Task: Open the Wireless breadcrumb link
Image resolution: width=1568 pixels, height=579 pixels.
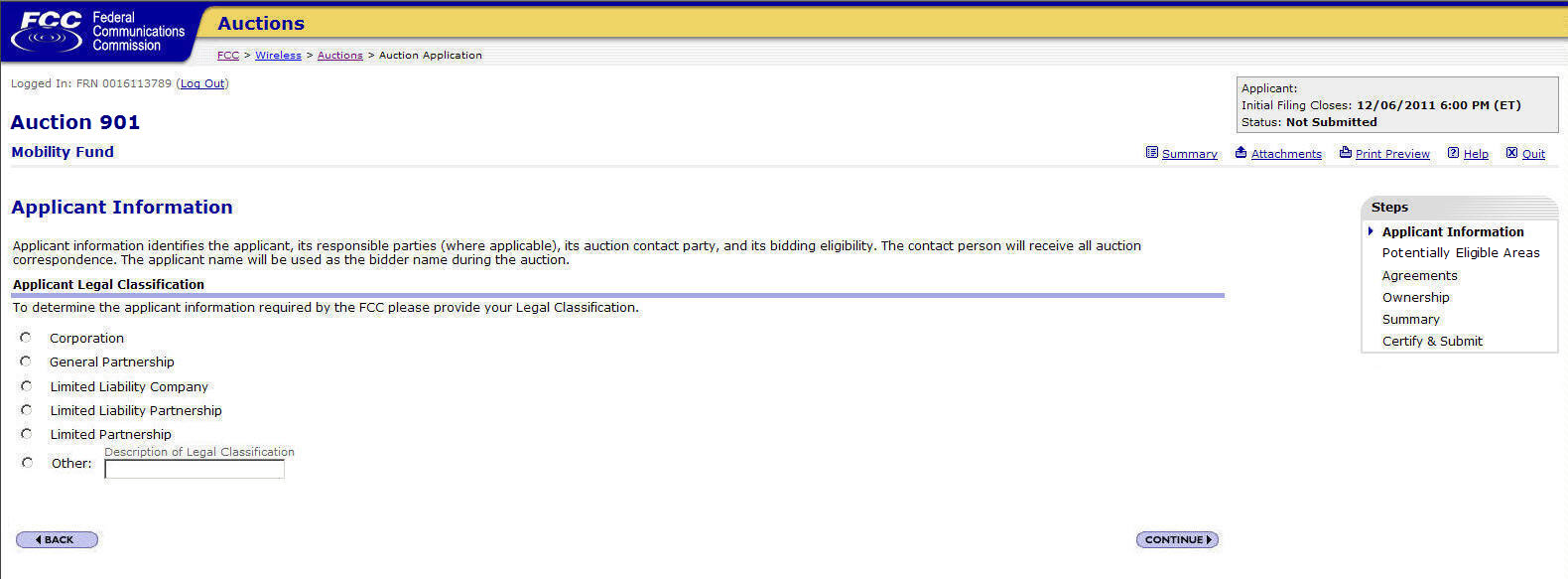Action: click(278, 56)
